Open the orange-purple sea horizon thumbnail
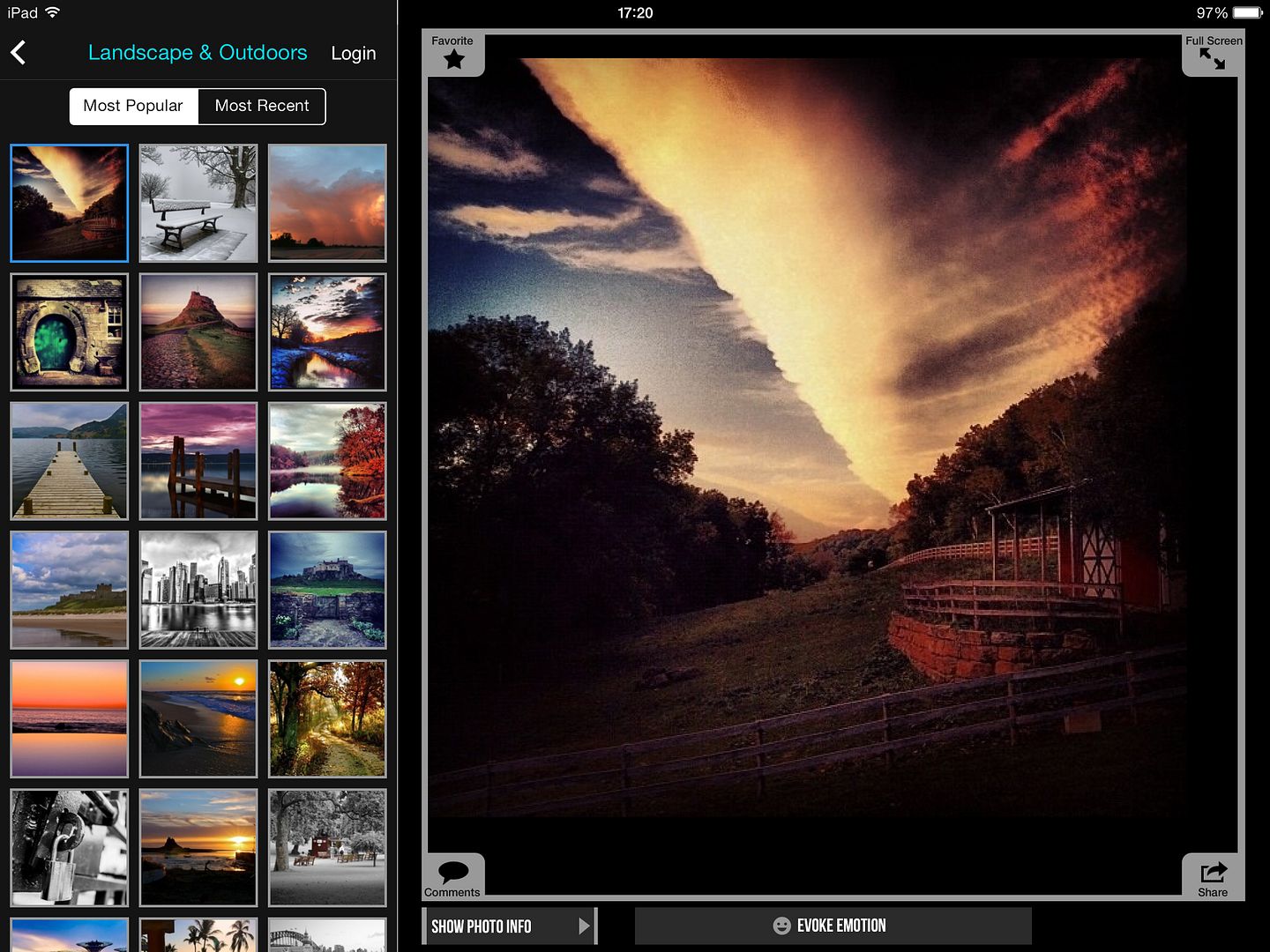Viewport: 1270px width, 952px height. [x=70, y=718]
